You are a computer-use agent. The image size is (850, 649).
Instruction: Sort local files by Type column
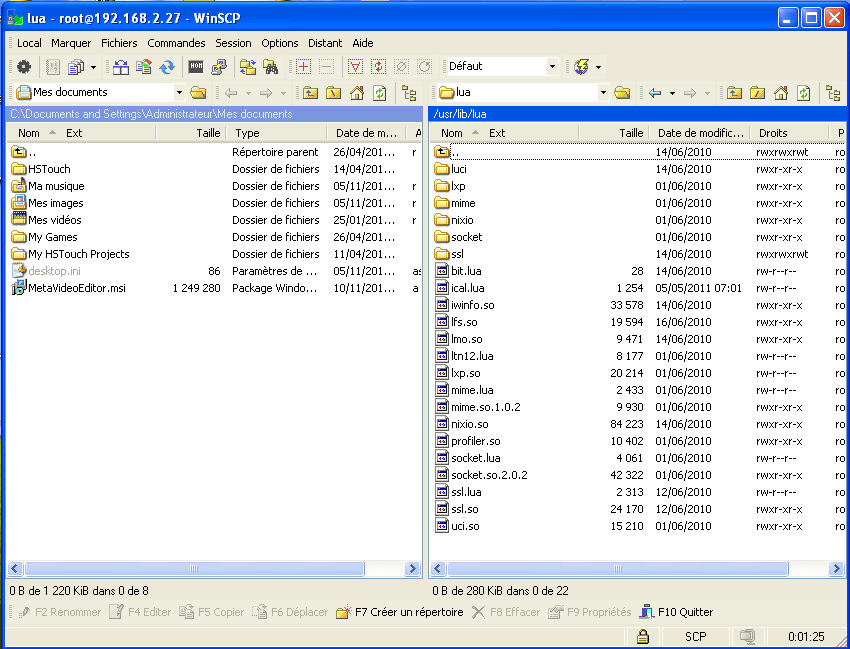tap(276, 133)
